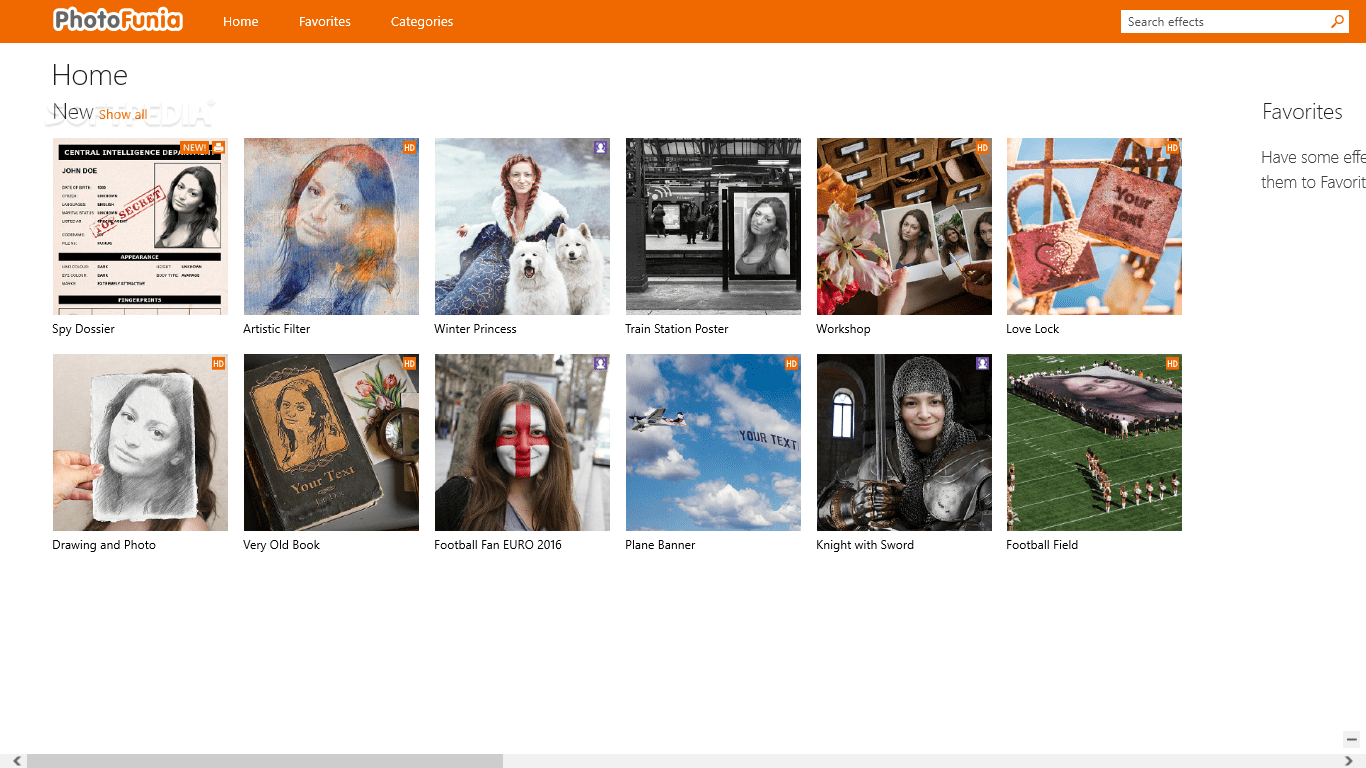Click the PhotoFunia logo
This screenshot has width=1366, height=768.
(x=118, y=20)
